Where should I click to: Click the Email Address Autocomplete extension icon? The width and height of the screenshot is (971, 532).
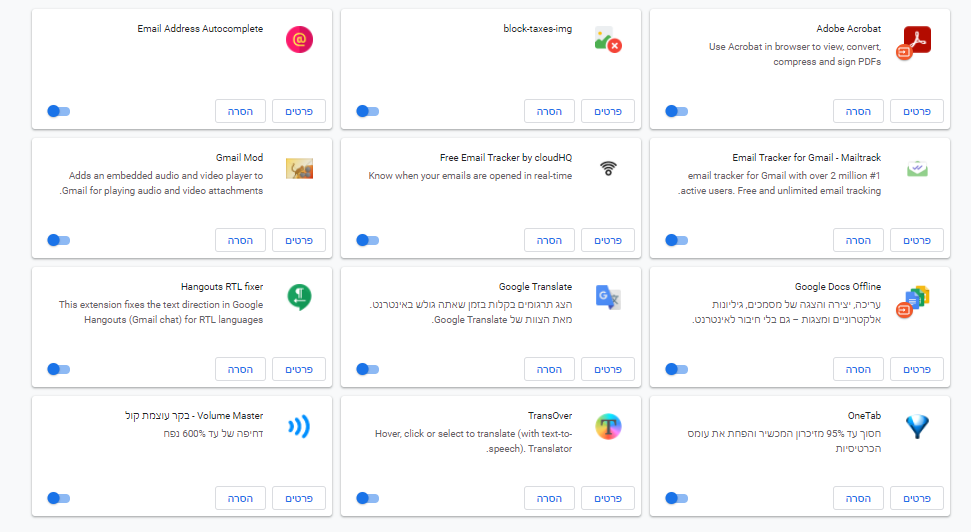[299, 40]
